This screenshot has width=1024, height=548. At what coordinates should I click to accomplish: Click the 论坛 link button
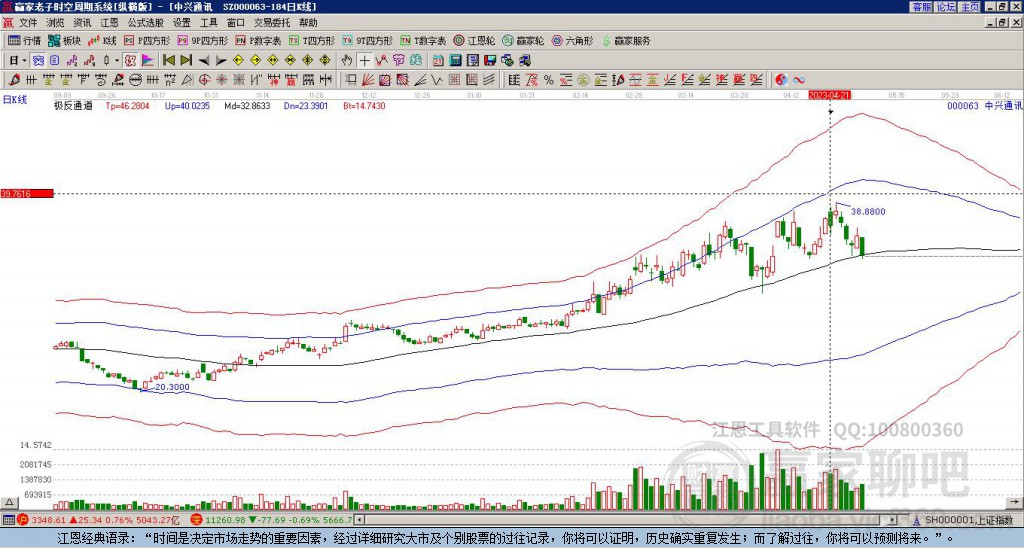(x=946, y=7)
